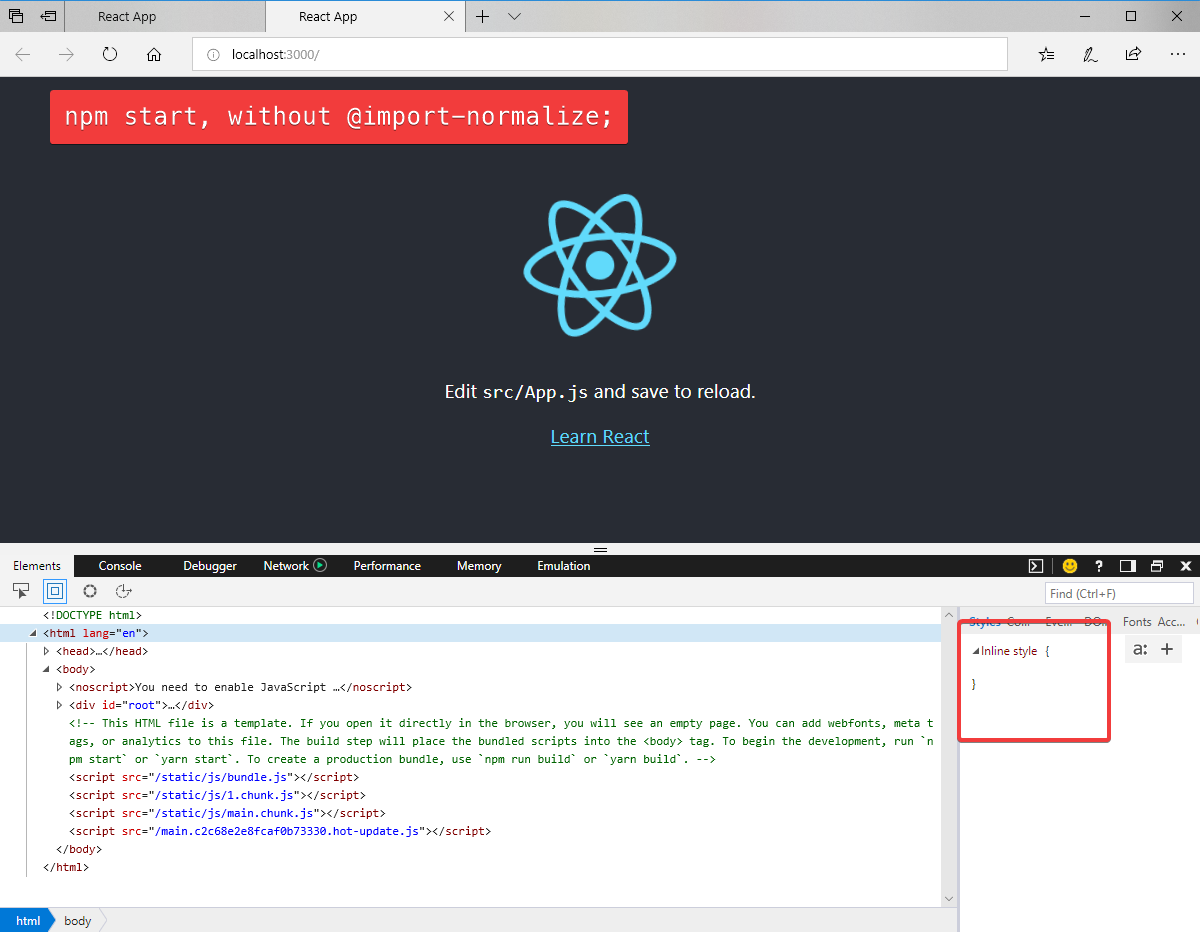Open the tab previews chevron
Screen dimensions: 1200x932
click(x=514, y=16)
